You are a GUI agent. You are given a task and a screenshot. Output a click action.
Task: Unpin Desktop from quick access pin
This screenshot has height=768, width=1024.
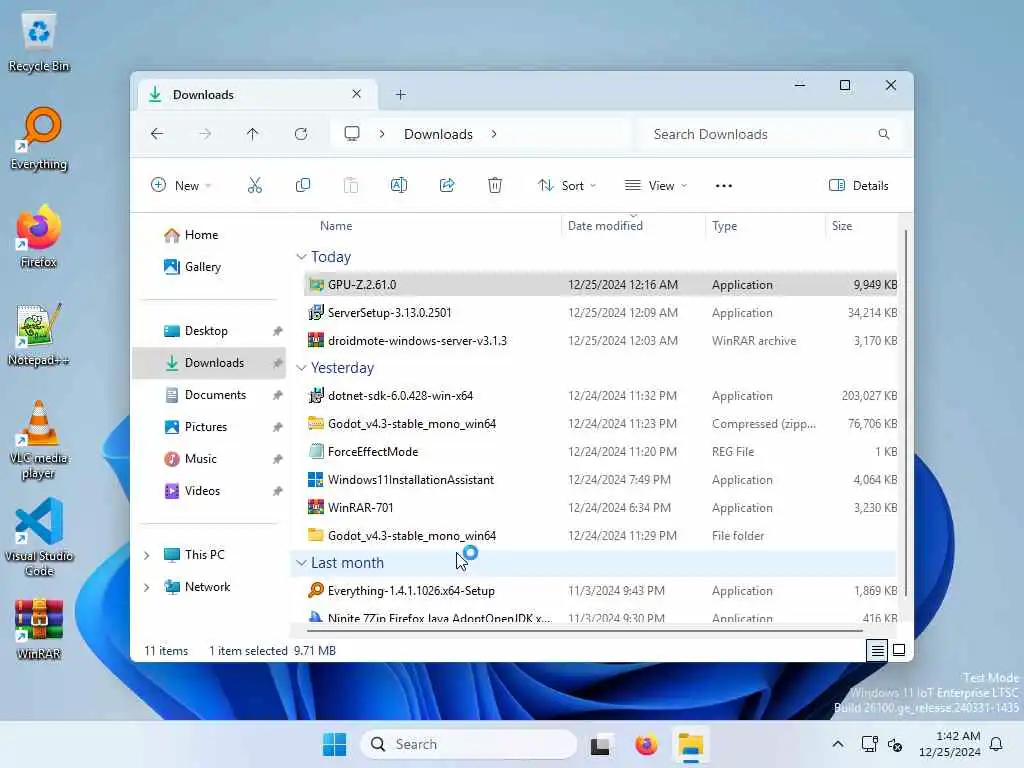[278, 331]
